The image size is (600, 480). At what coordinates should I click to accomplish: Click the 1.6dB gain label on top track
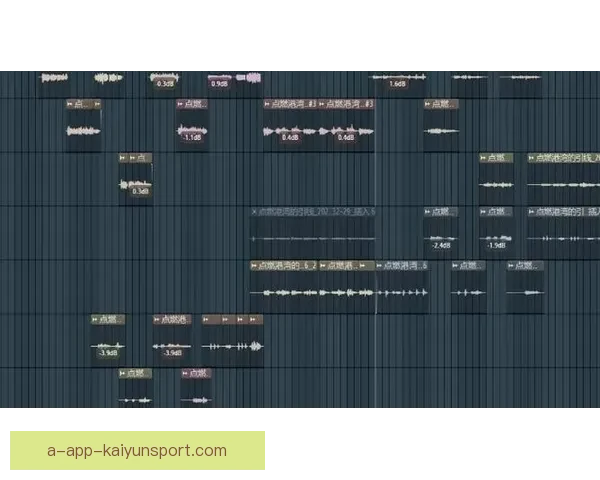pyautogui.click(x=397, y=84)
